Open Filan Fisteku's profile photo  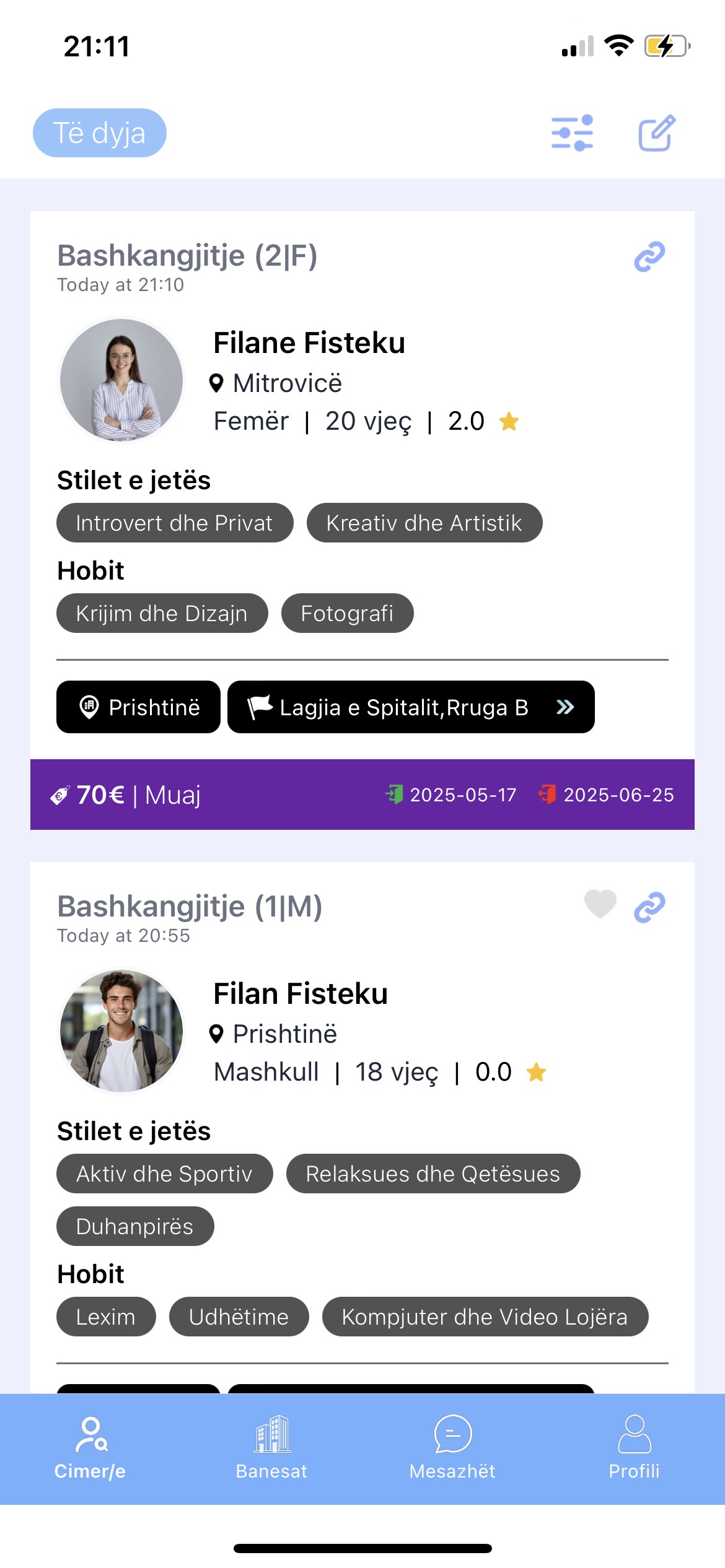[121, 1030]
